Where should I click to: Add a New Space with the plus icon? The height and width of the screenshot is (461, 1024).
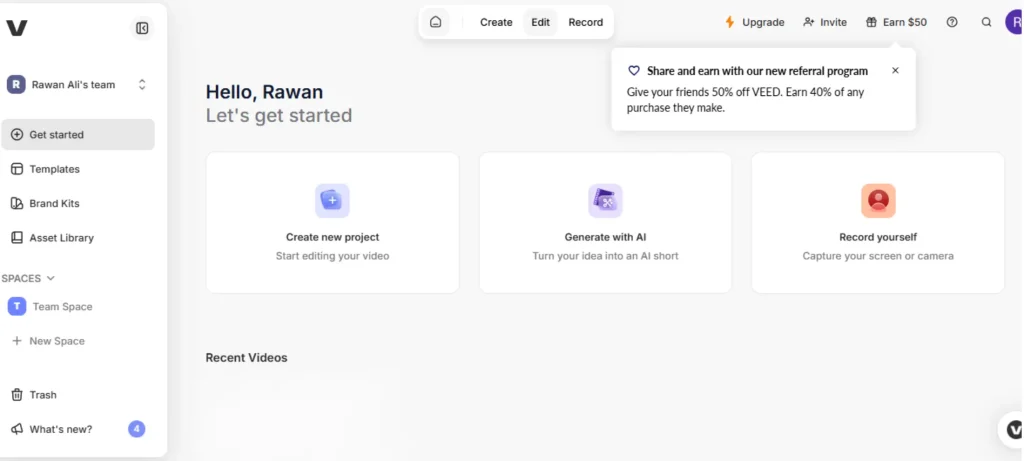coord(17,341)
